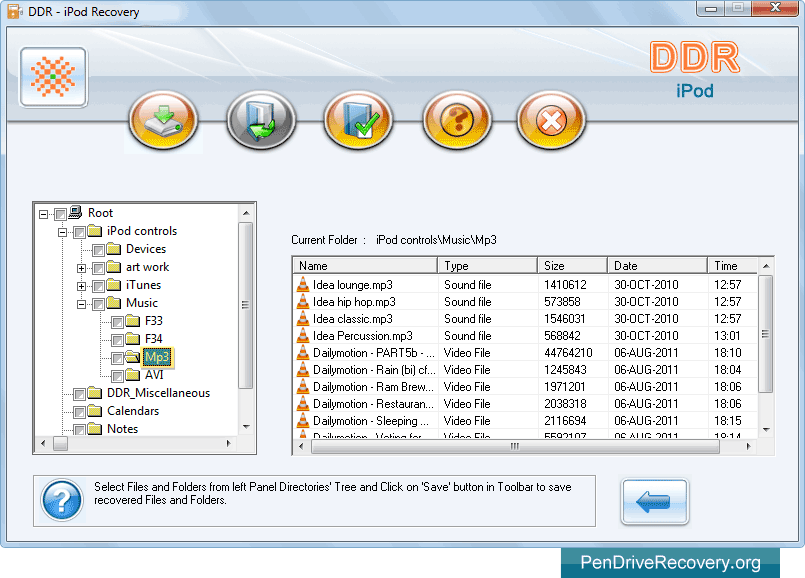The image size is (805, 578).
Task: Toggle the iTunes checkbox
Action: pos(99,286)
